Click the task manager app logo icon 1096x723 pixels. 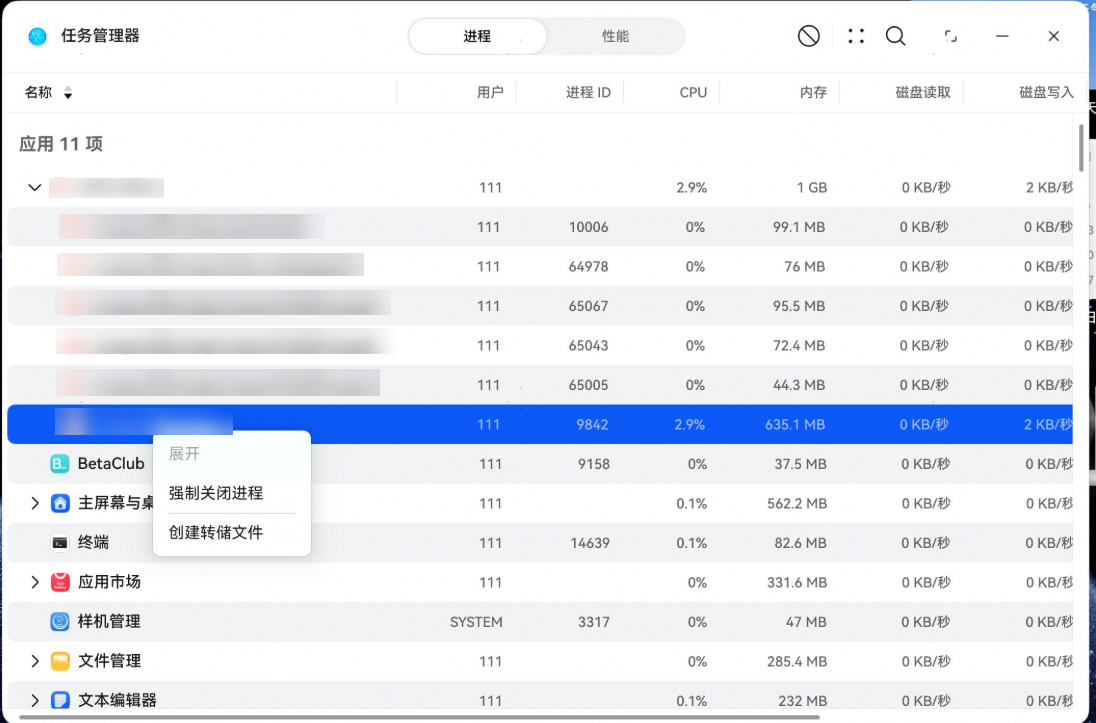37,35
